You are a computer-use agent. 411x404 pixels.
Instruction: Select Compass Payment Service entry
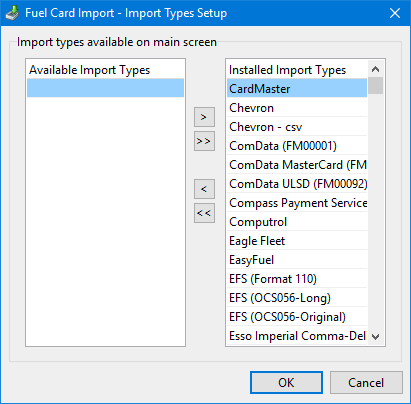pos(297,203)
